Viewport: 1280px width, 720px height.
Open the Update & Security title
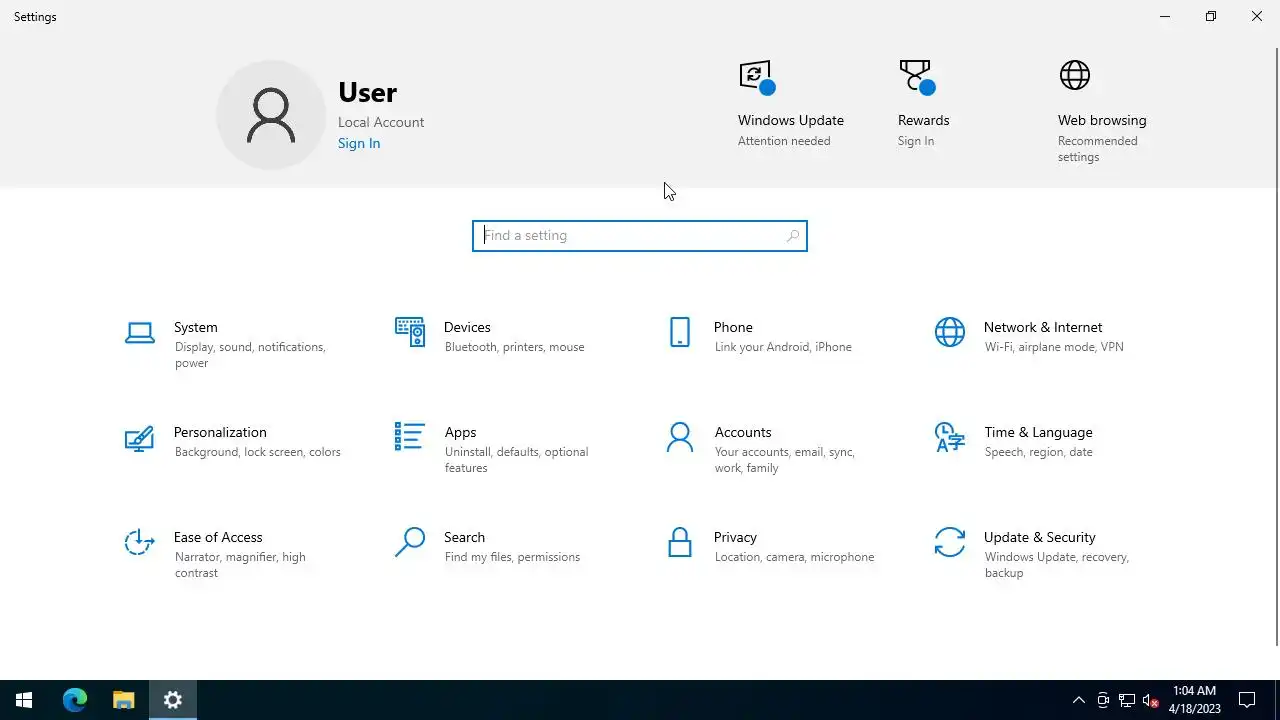[x=1040, y=537]
